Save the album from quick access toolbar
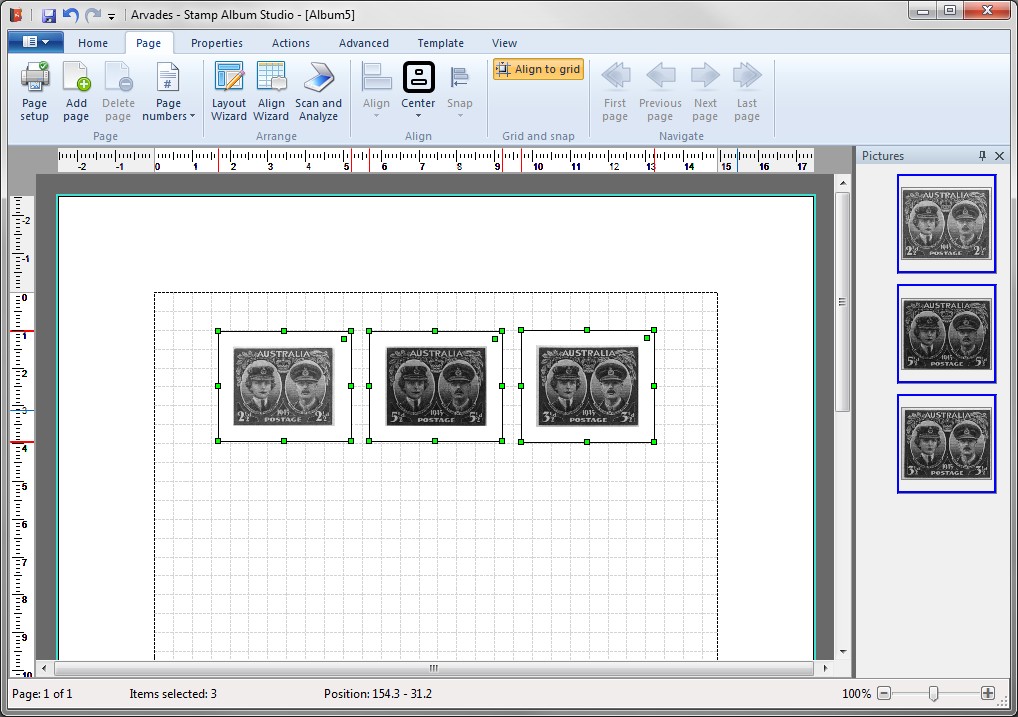The width and height of the screenshot is (1018, 717). point(49,15)
